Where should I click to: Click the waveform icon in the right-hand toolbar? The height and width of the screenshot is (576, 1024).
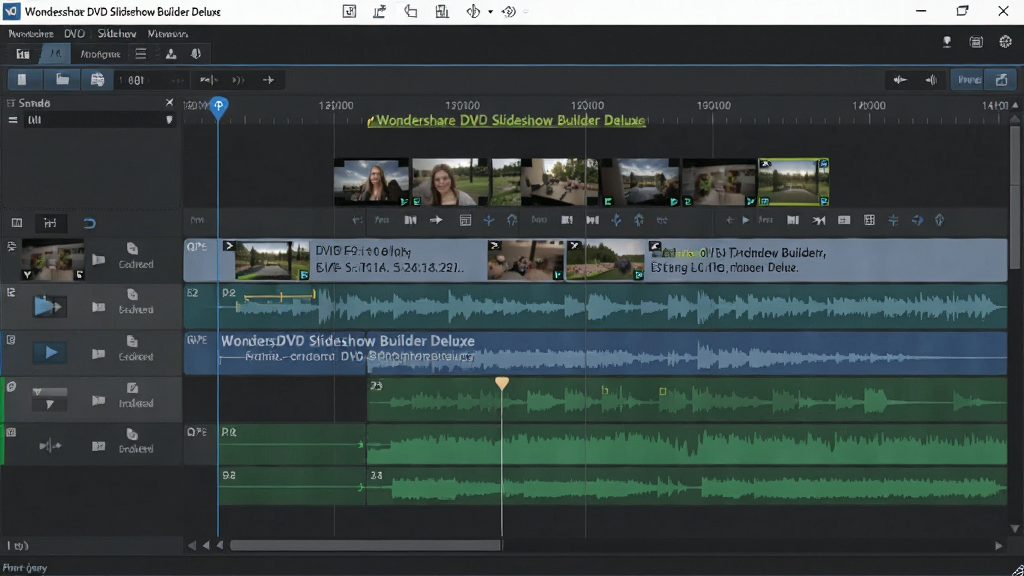900,80
